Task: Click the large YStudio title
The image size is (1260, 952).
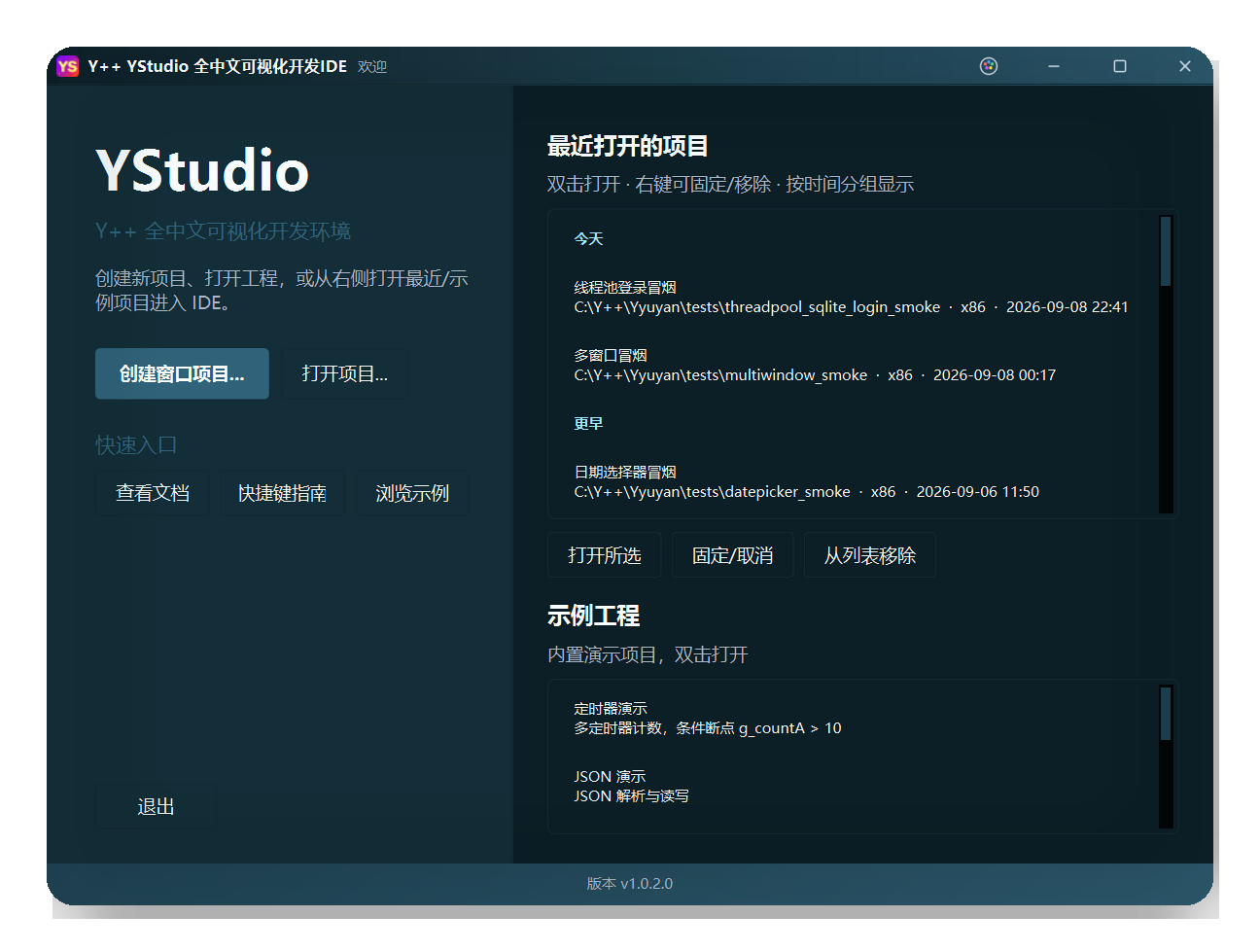Action: coord(202,170)
